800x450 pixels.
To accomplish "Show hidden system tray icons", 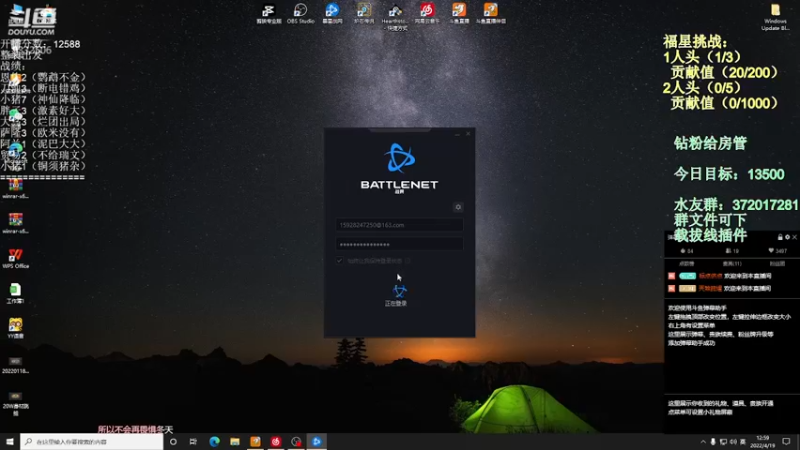I will 703,441.
